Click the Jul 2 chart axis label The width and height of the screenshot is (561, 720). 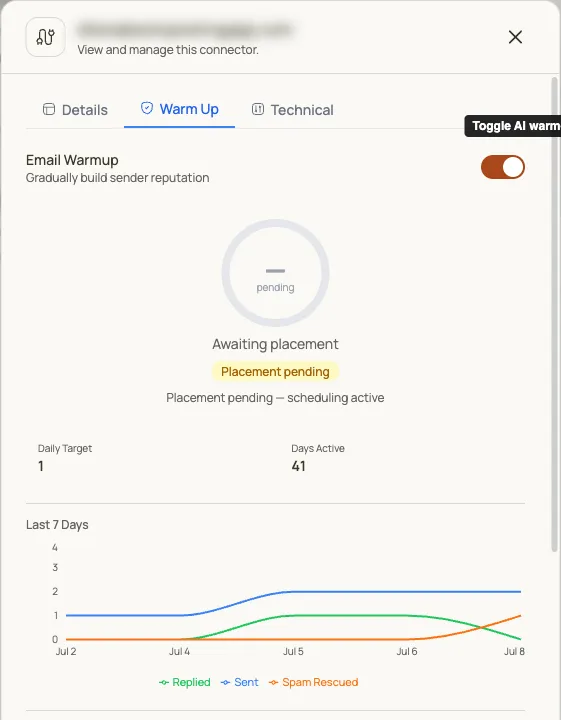(x=66, y=652)
